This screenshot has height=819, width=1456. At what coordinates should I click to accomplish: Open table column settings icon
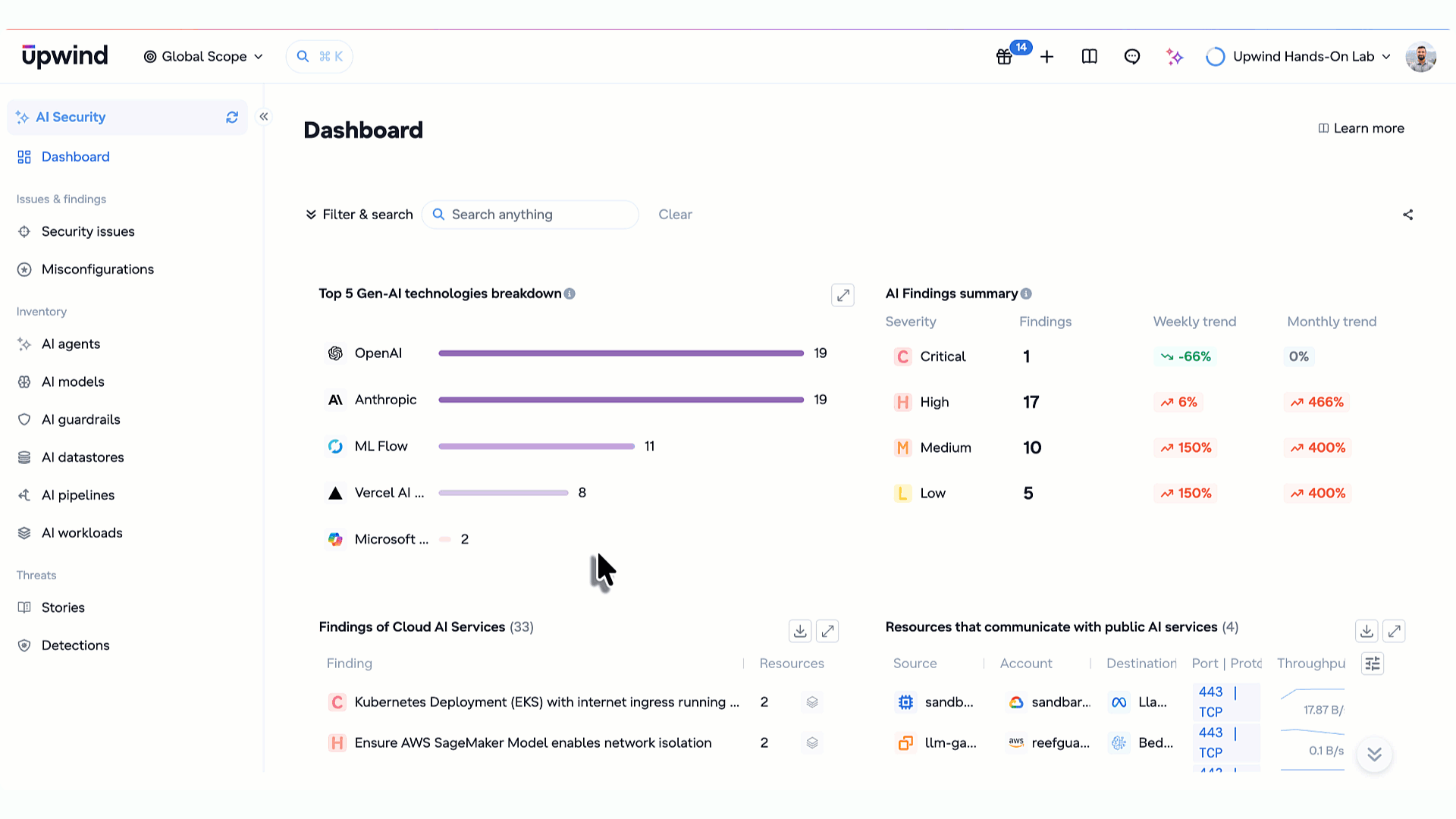1373,664
